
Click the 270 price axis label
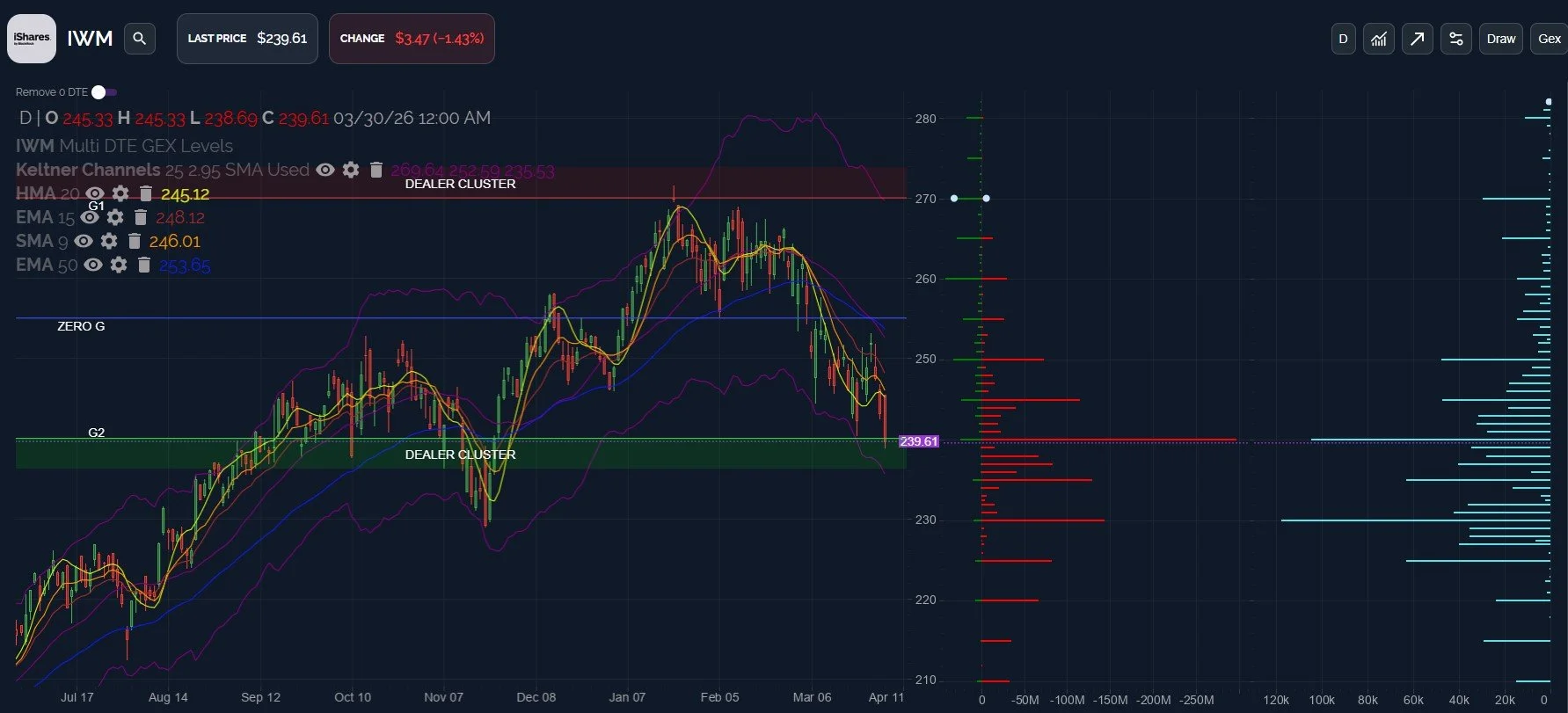point(925,199)
